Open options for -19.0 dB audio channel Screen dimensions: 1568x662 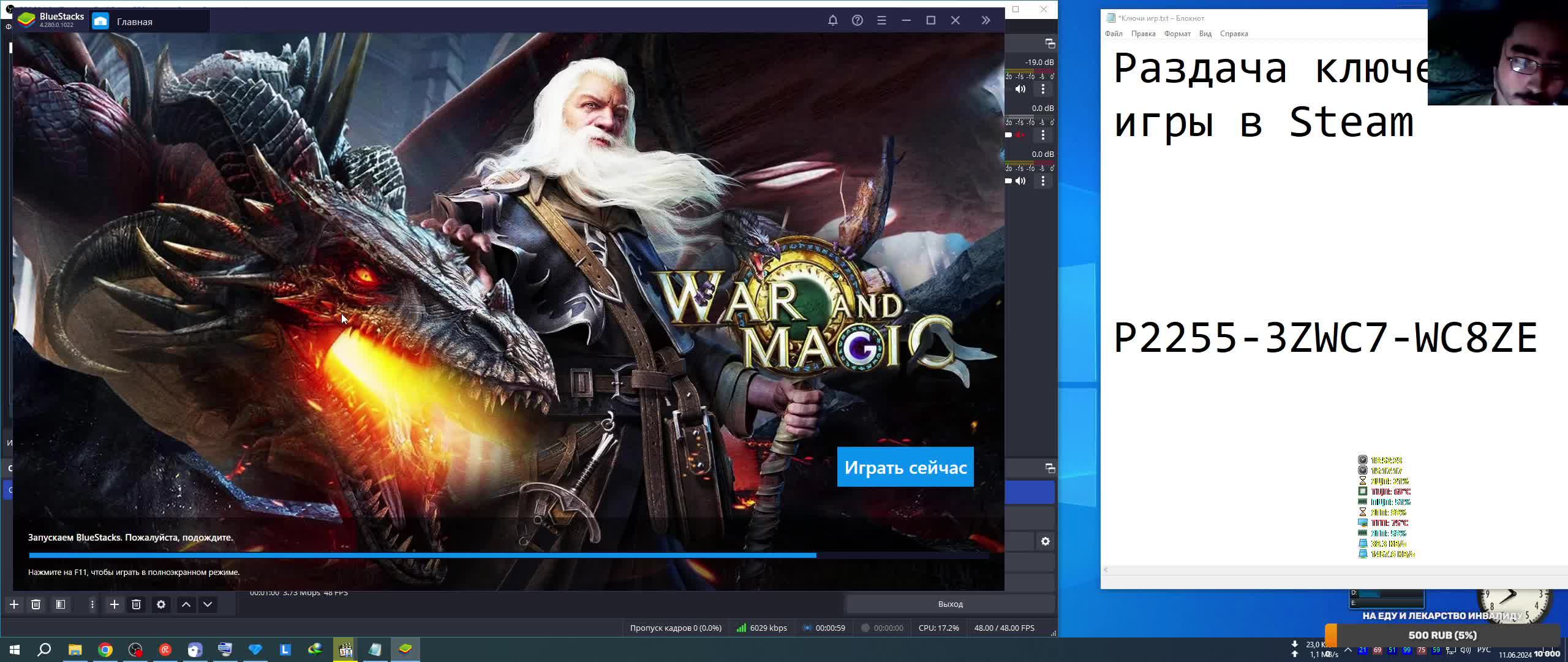[x=1043, y=89]
